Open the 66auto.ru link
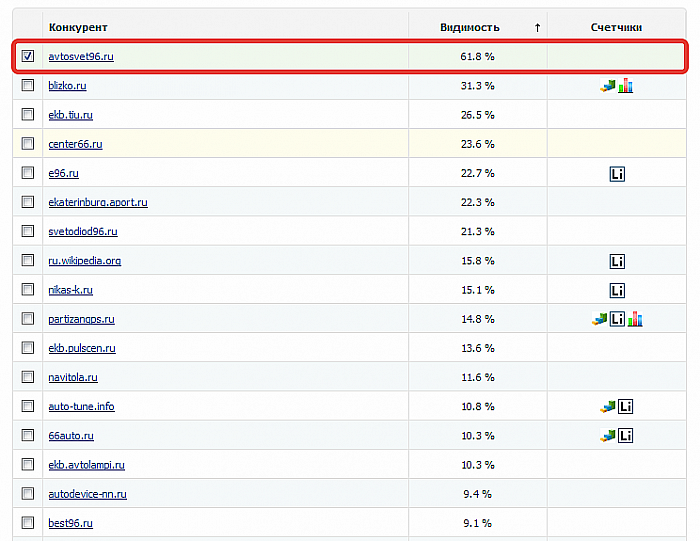The width and height of the screenshot is (700, 541). click(71, 436)
